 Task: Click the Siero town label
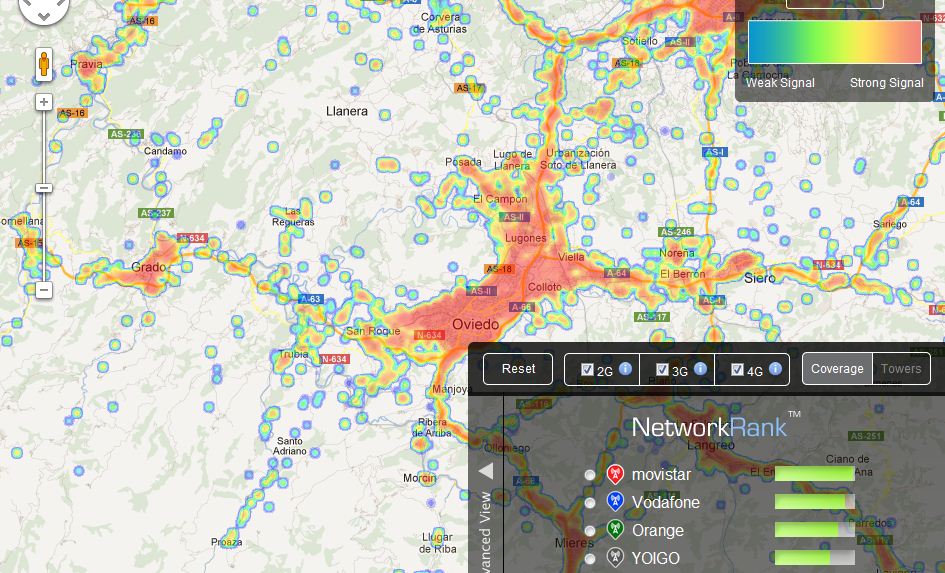[x=759, y=278]
